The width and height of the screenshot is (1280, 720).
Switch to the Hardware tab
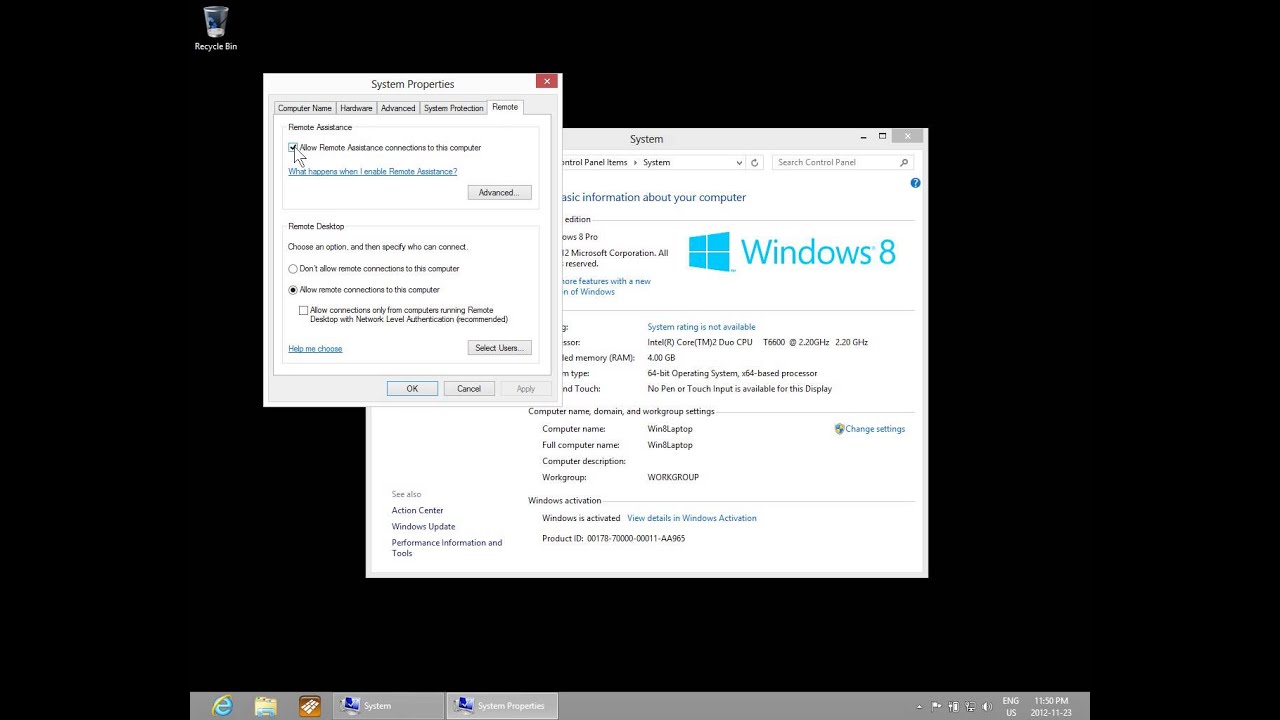356,108
